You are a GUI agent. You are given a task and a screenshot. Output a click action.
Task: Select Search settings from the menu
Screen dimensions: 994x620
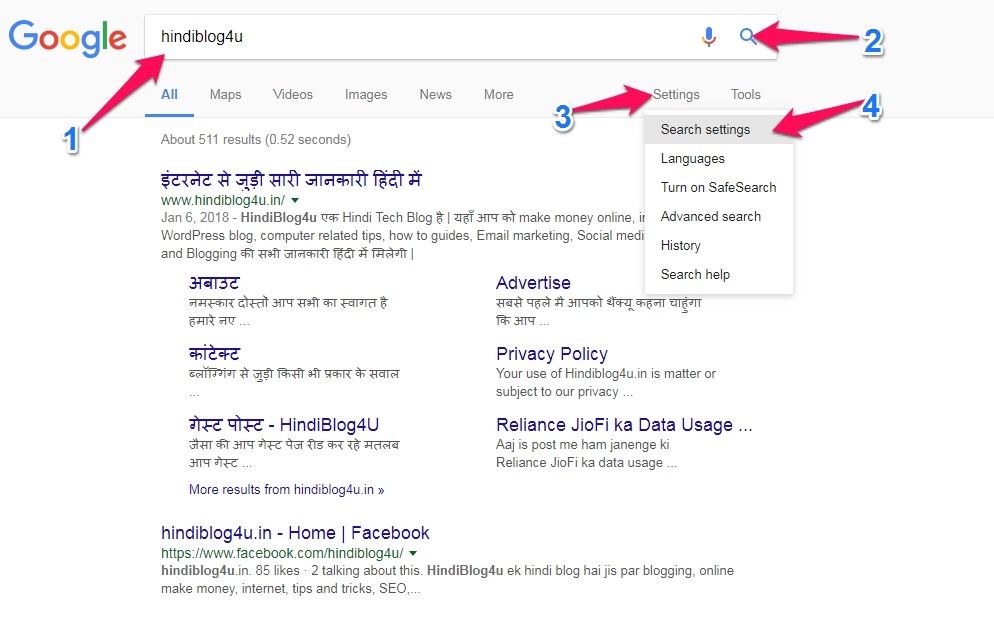(706, 129)
